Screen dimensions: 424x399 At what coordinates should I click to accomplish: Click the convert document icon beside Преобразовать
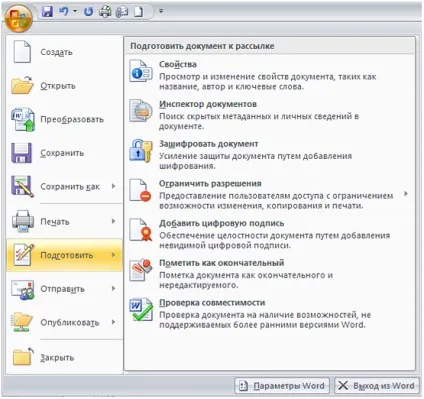(x=23, y=119)
